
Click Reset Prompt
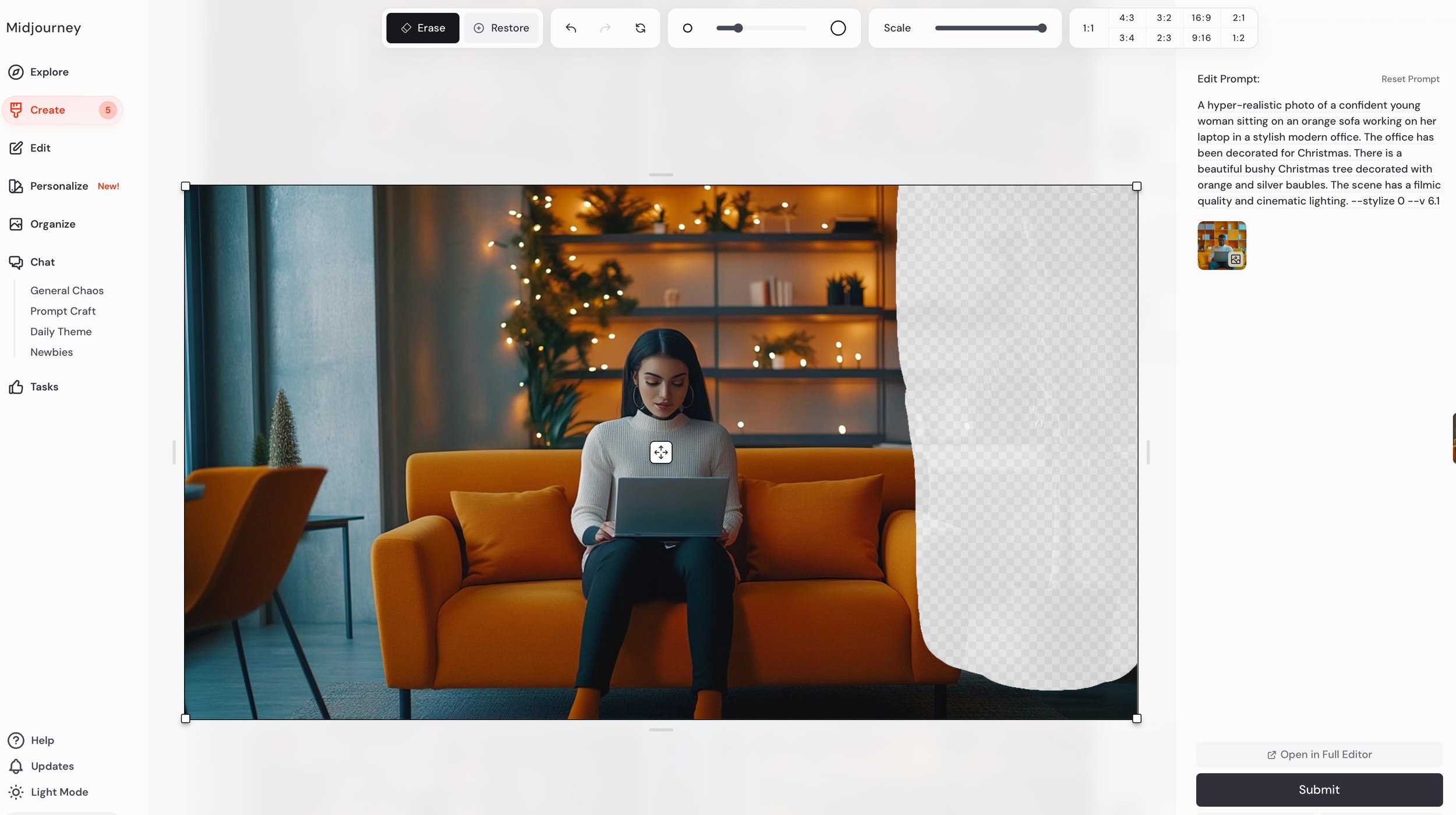(x=1410, y=79)
